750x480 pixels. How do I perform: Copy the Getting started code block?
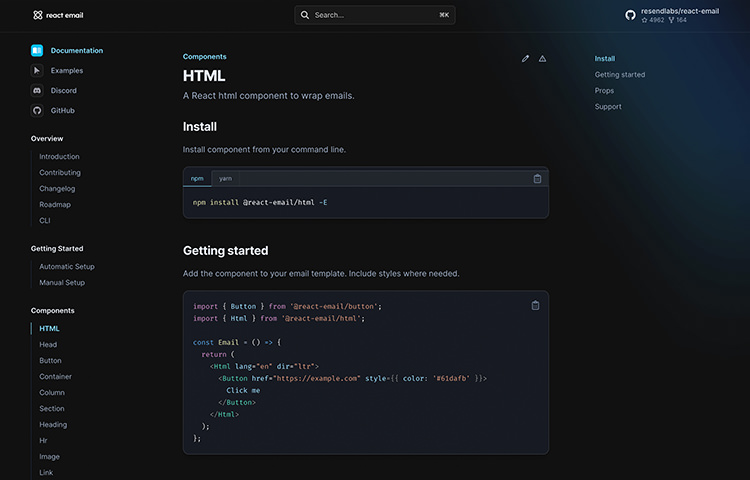click(535, 305)
